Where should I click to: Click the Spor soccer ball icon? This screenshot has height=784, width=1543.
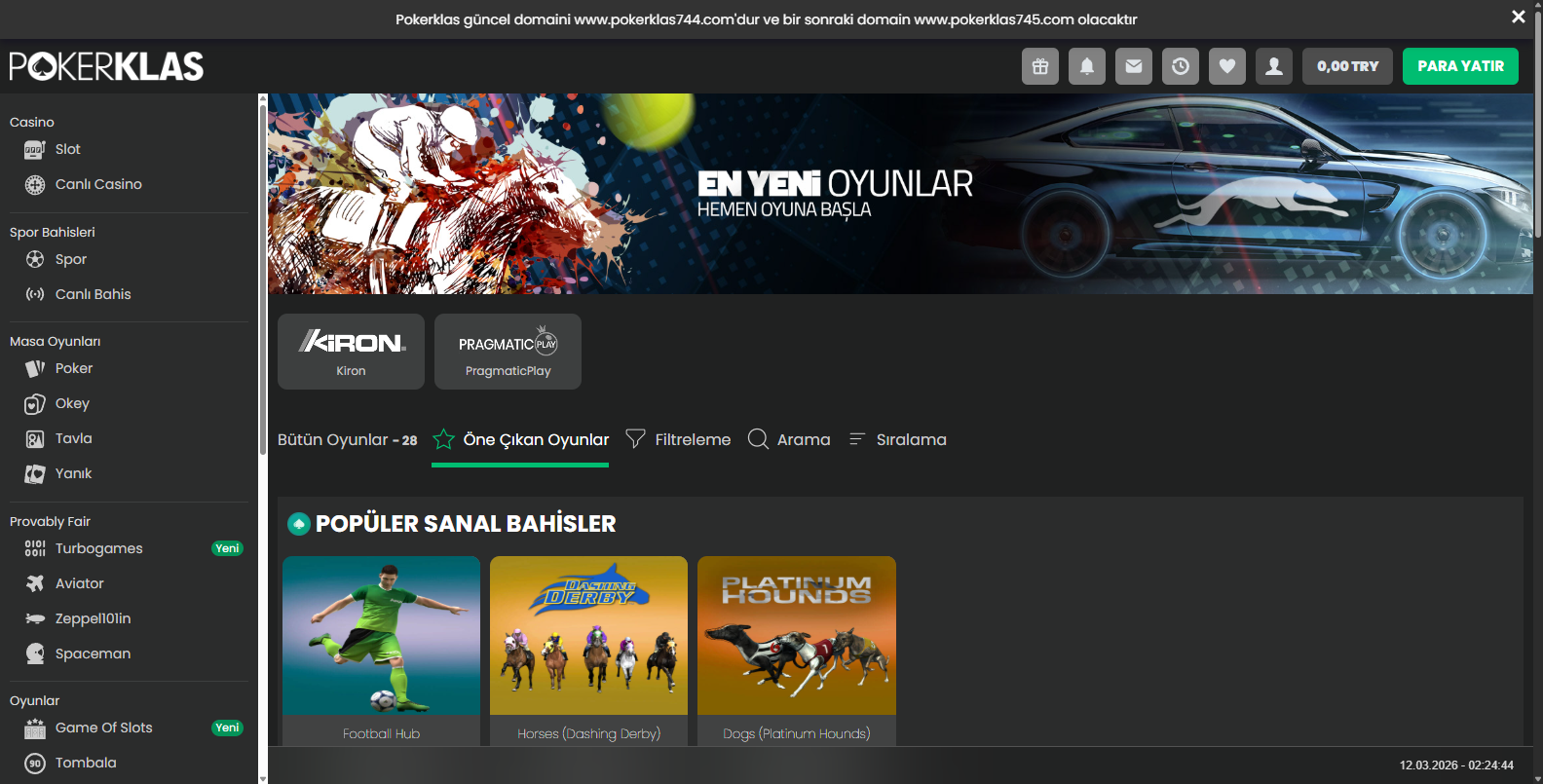(x=35, y=259)
